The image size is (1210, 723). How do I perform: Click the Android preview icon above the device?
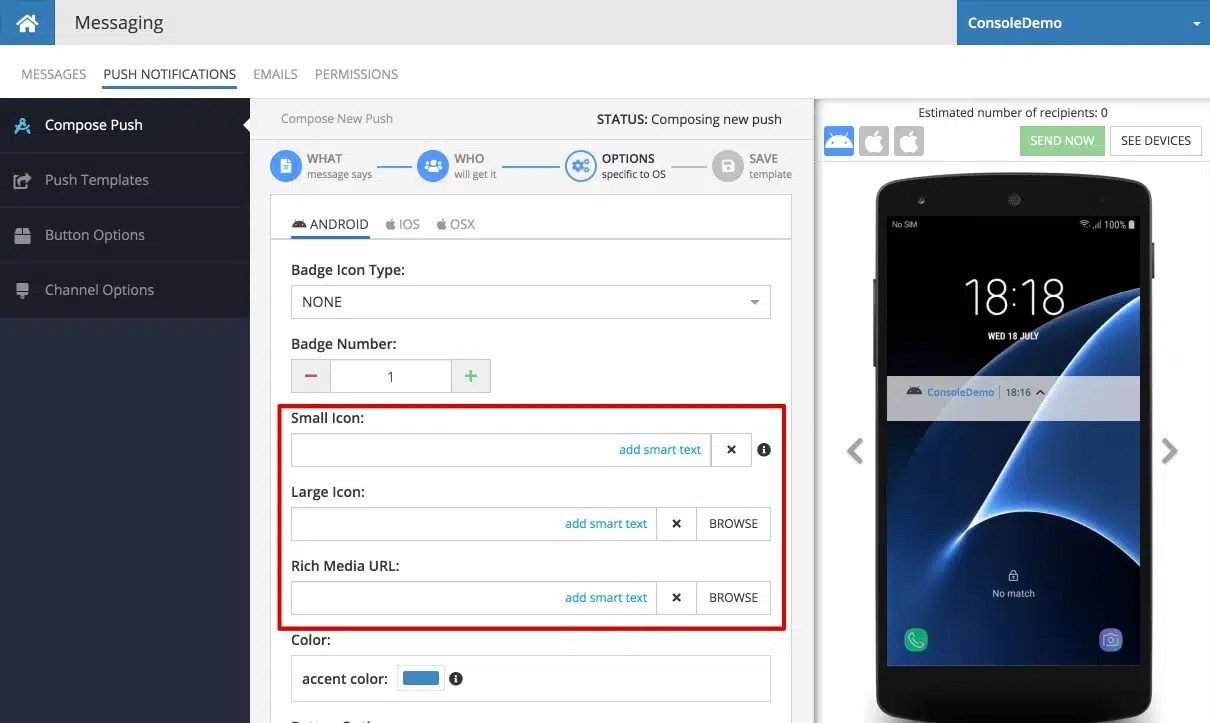(839, 140)
